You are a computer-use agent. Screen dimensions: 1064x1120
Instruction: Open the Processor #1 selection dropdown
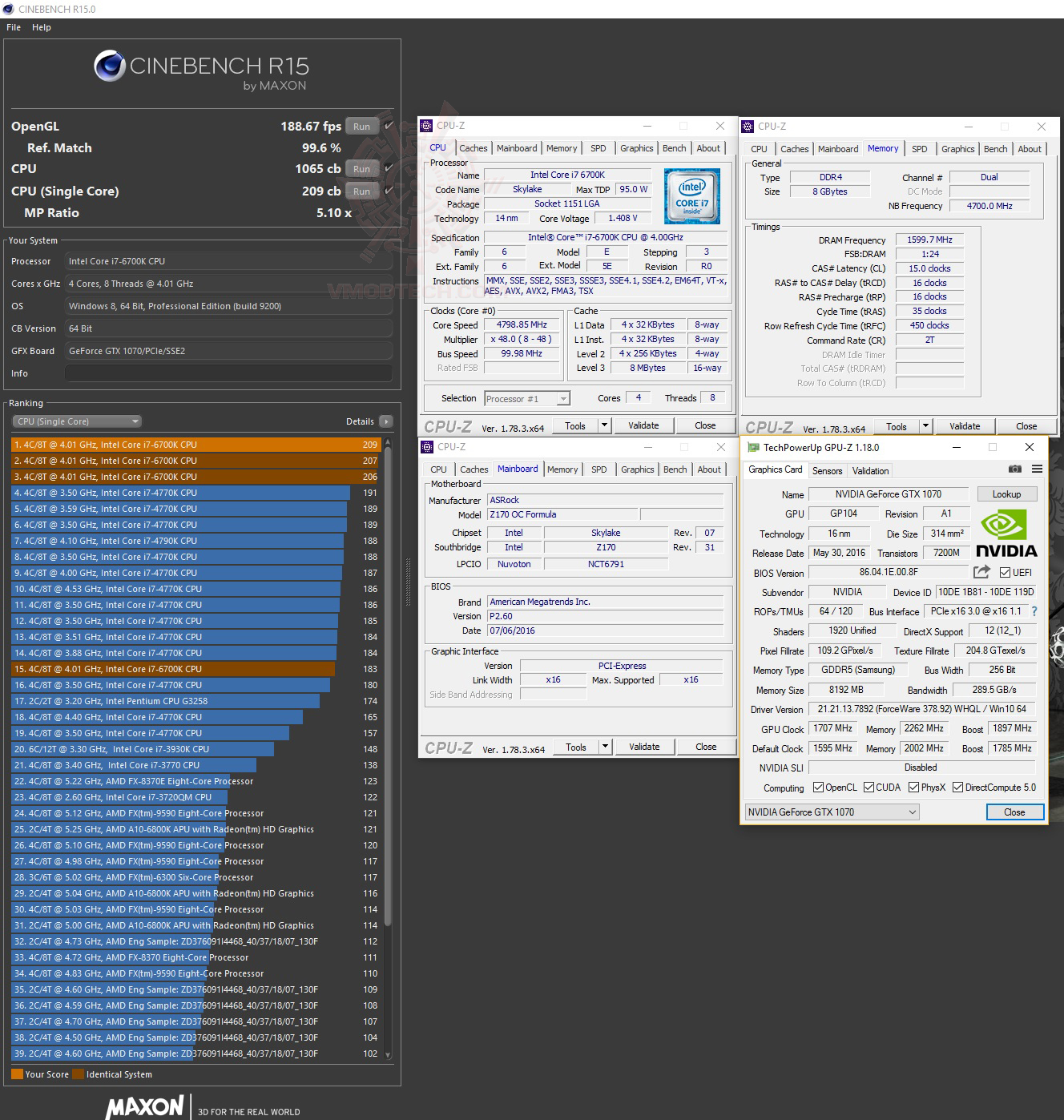pos(527,399)
